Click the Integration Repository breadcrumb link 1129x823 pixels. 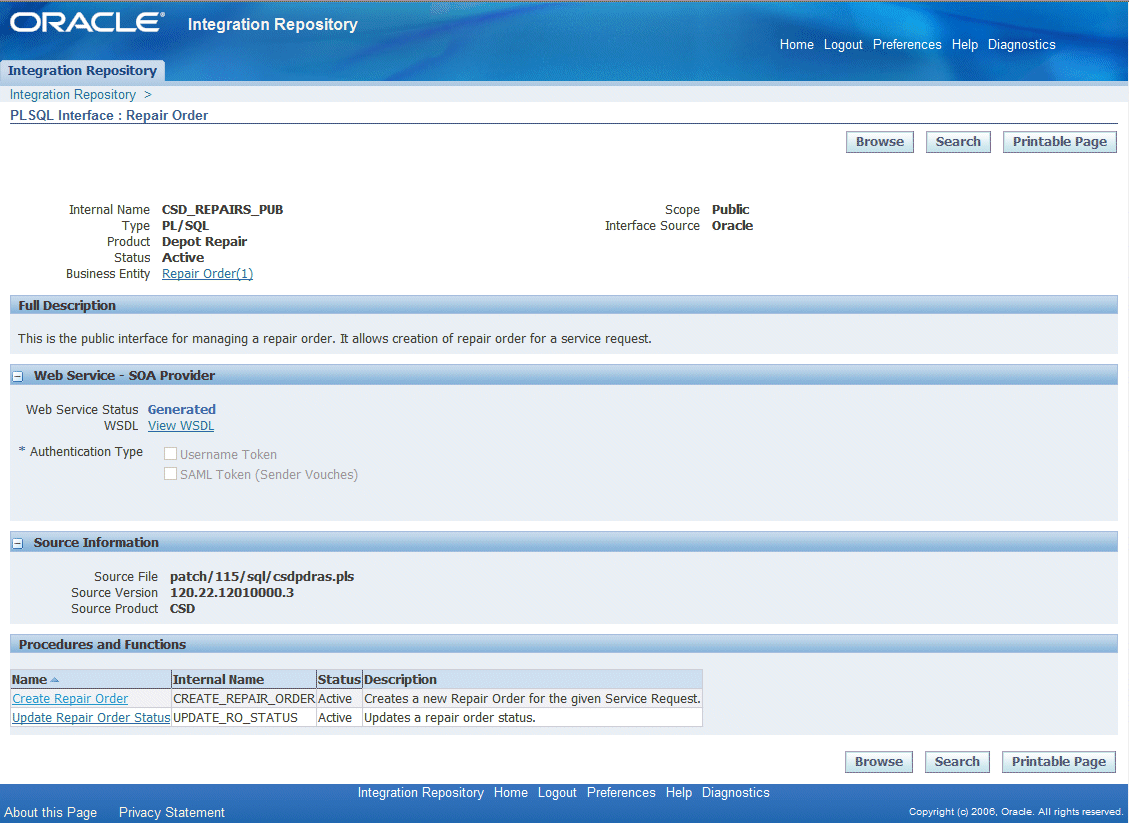point(73,94)
